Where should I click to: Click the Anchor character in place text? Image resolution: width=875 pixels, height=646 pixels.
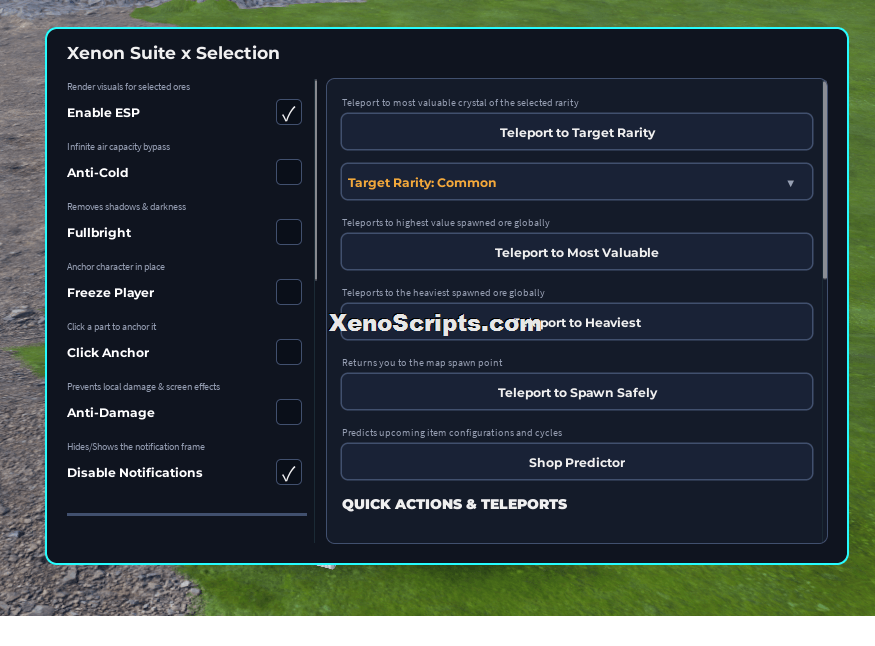click(x=116, y=267)
